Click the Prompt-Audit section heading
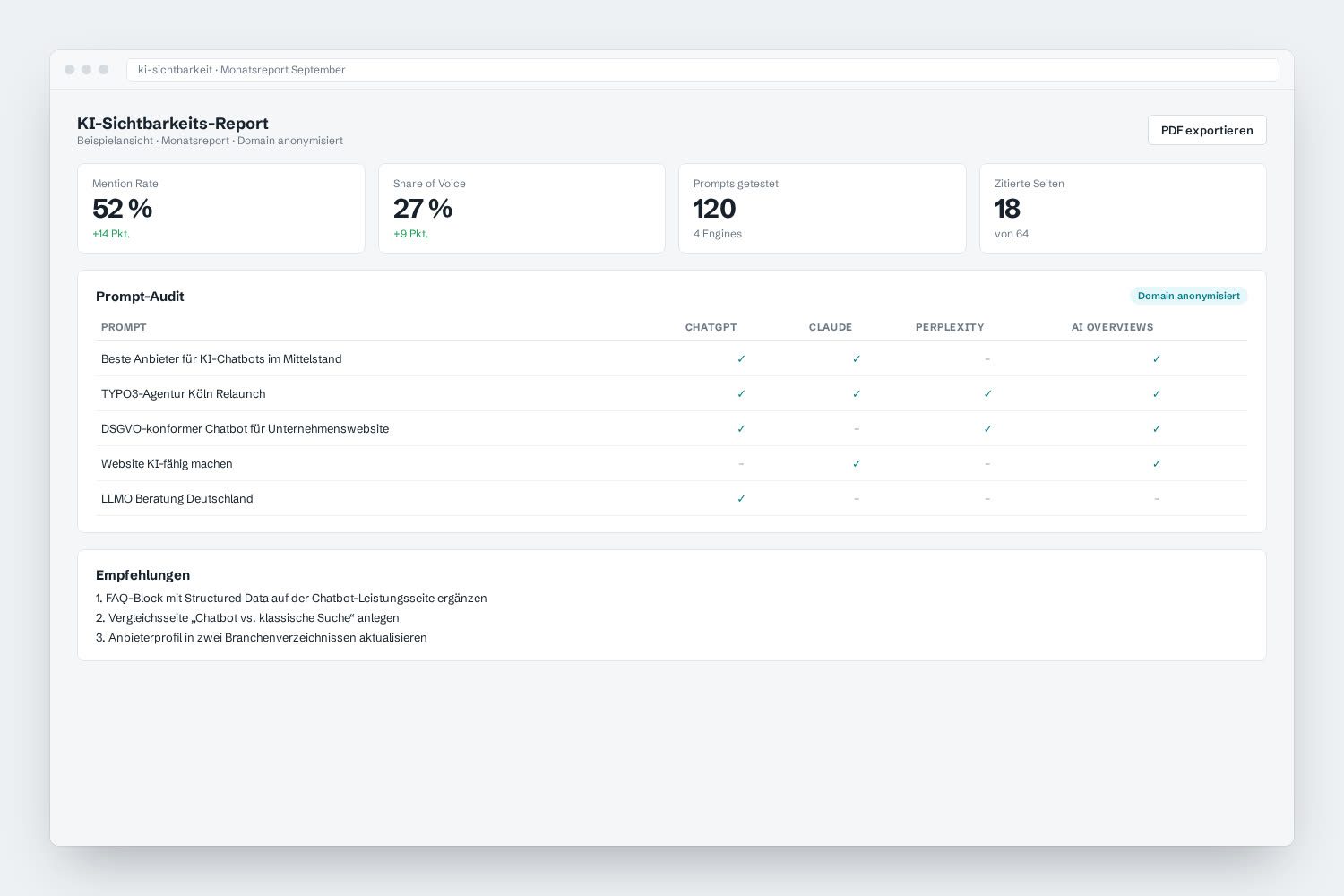The image size is (1344, 896). coord(140,297)
